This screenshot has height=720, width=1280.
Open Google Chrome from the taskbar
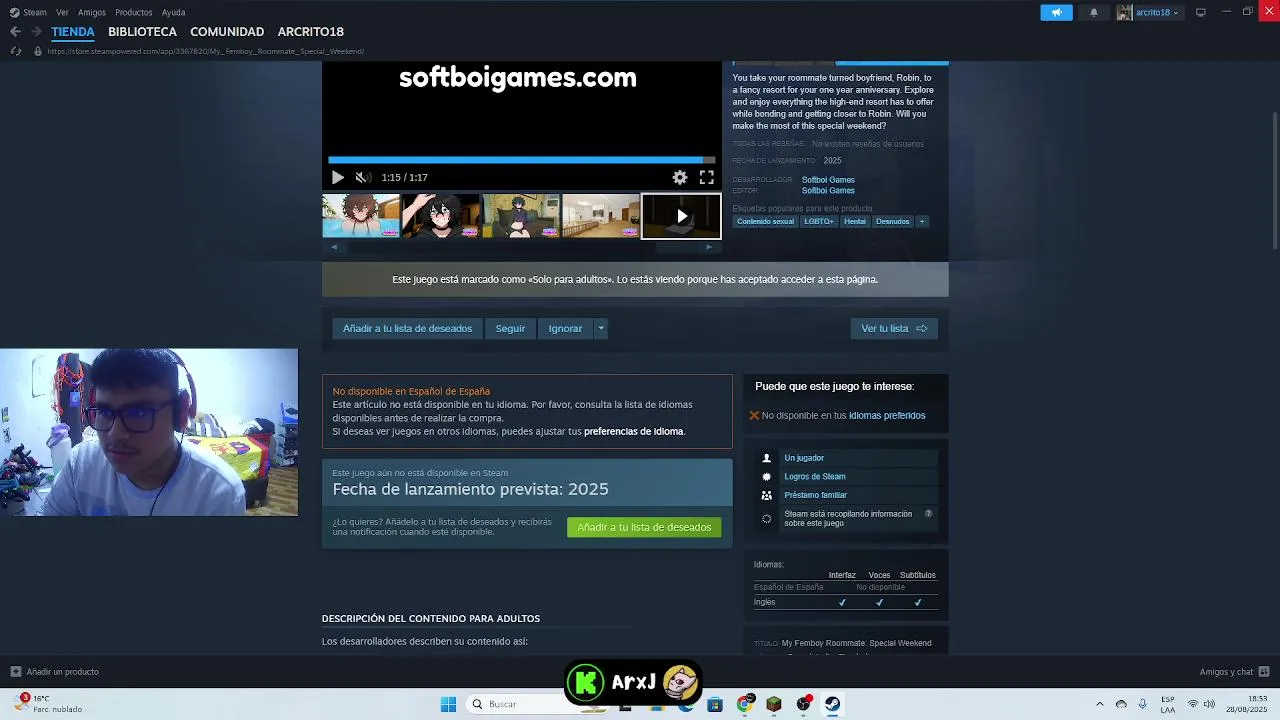coord(744,704)
